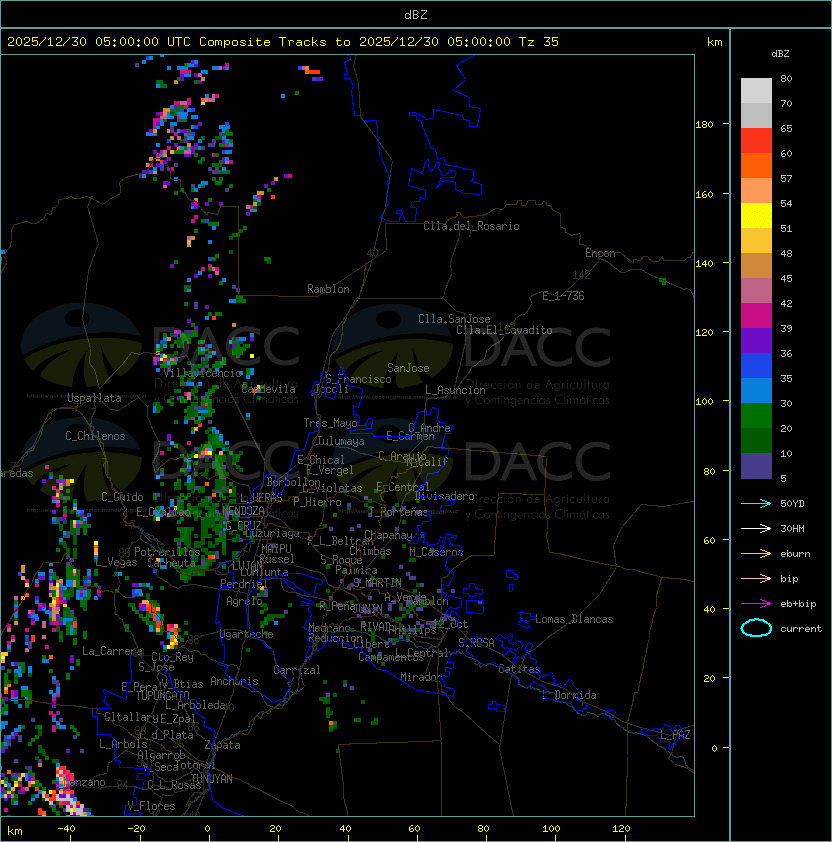Click the 'Encon' place label
This screenshot has width=832, height=842.
coord(600,253)
